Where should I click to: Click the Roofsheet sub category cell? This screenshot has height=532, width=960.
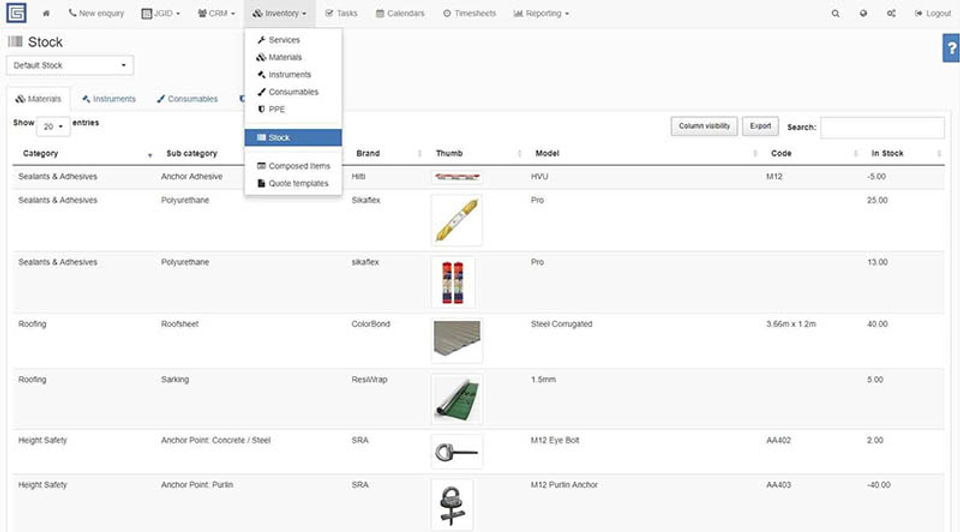pos(180,324)
